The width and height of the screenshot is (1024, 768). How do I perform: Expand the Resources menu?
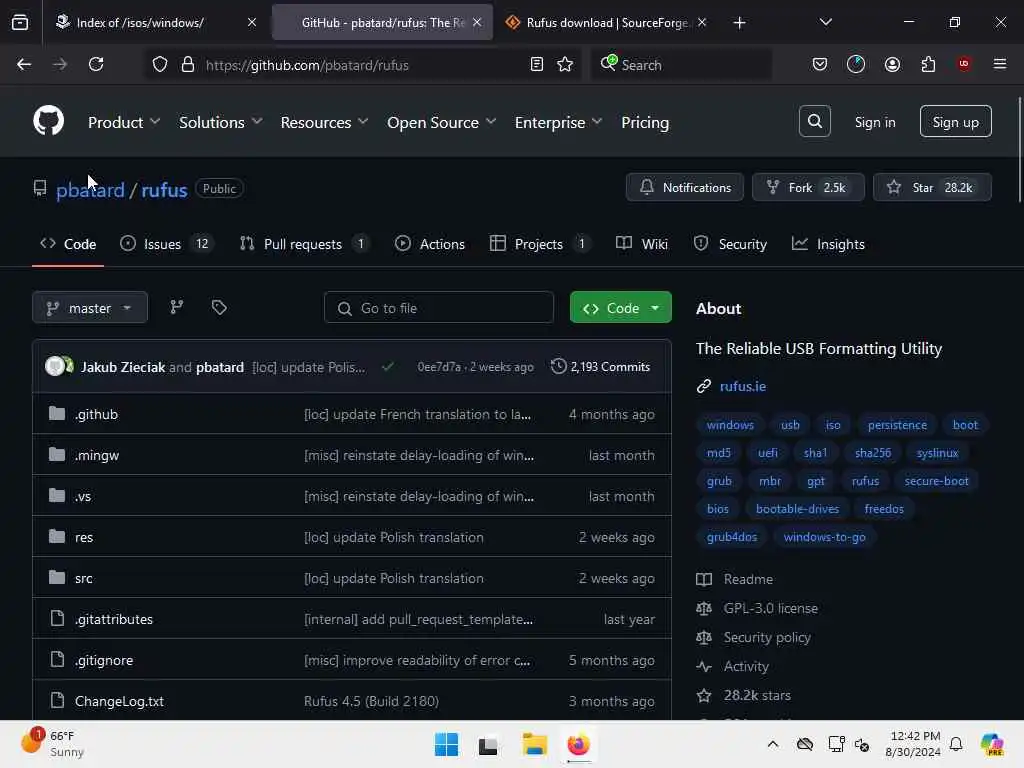[325, 122]
